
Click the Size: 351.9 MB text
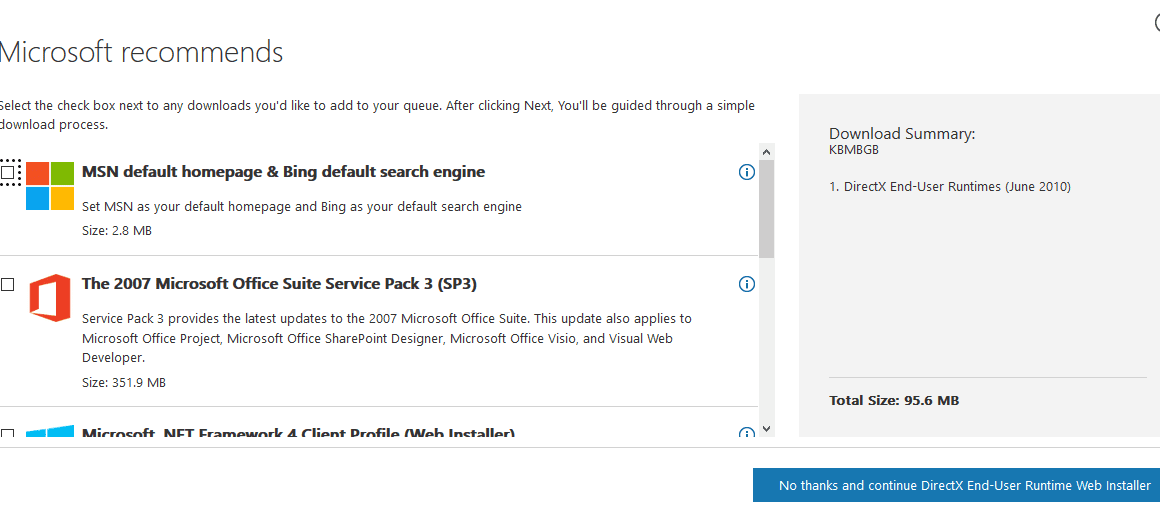pos(124,383)
